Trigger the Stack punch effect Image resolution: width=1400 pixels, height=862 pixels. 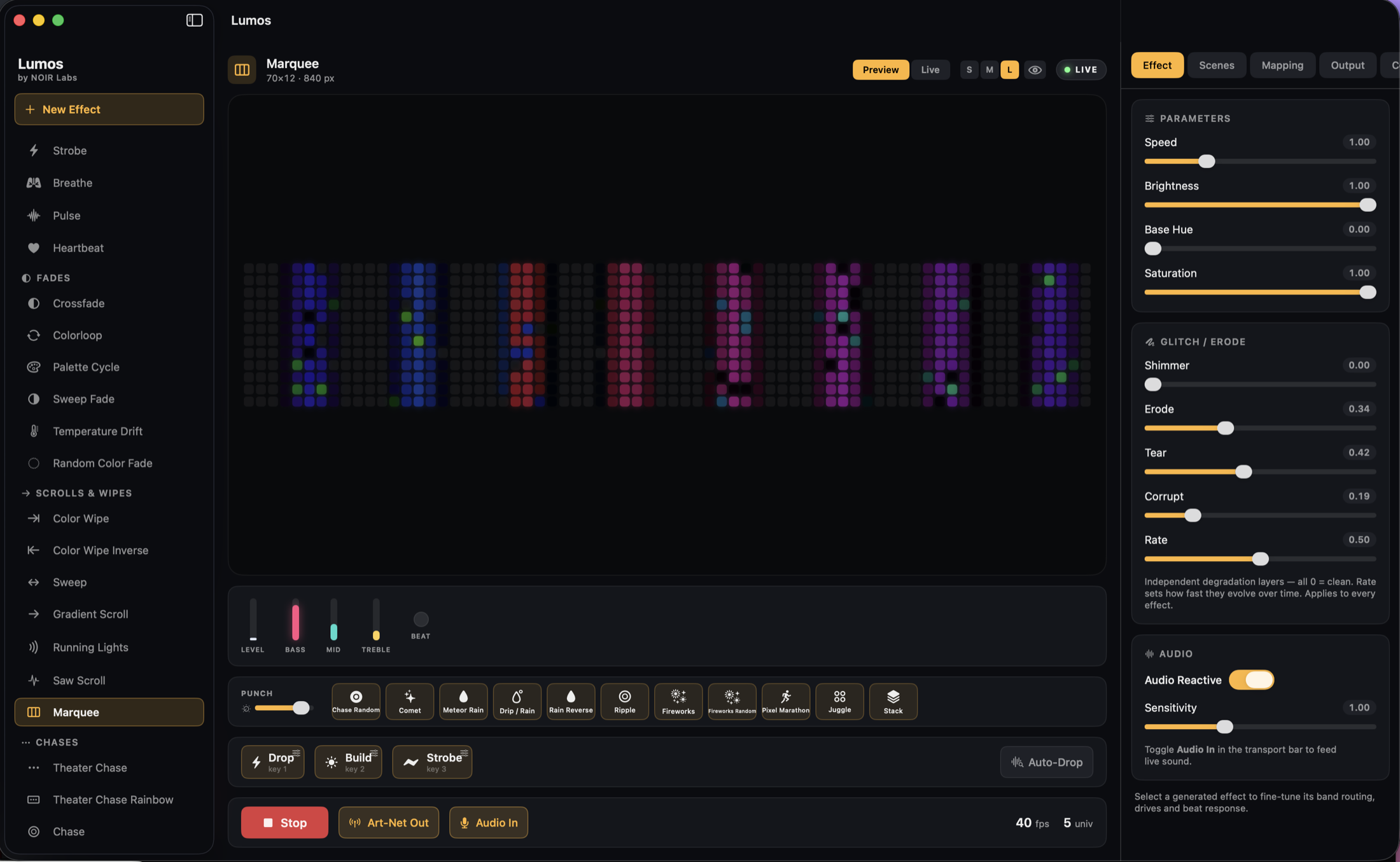point(893,701)
